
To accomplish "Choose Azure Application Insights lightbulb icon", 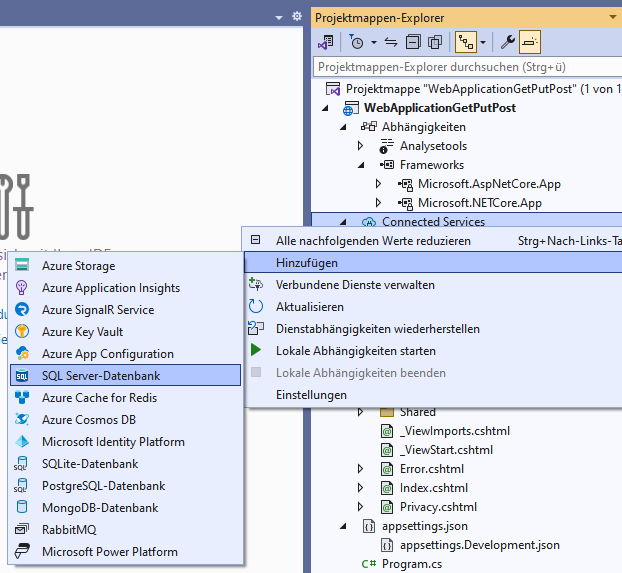I will coord(22,288).
